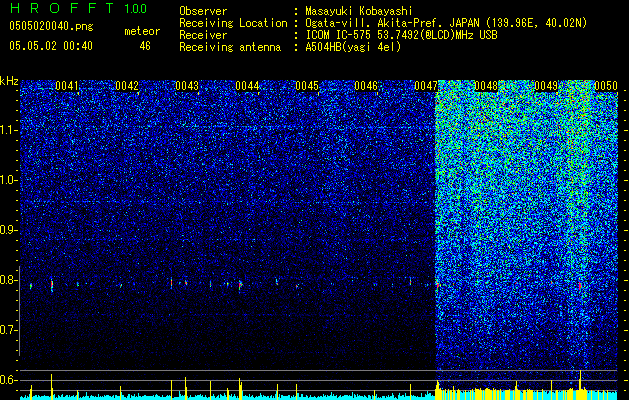This screenshot has width=629, height=400.
Task: Click the 0.9 kHz axis label
Action: (9, 230)
